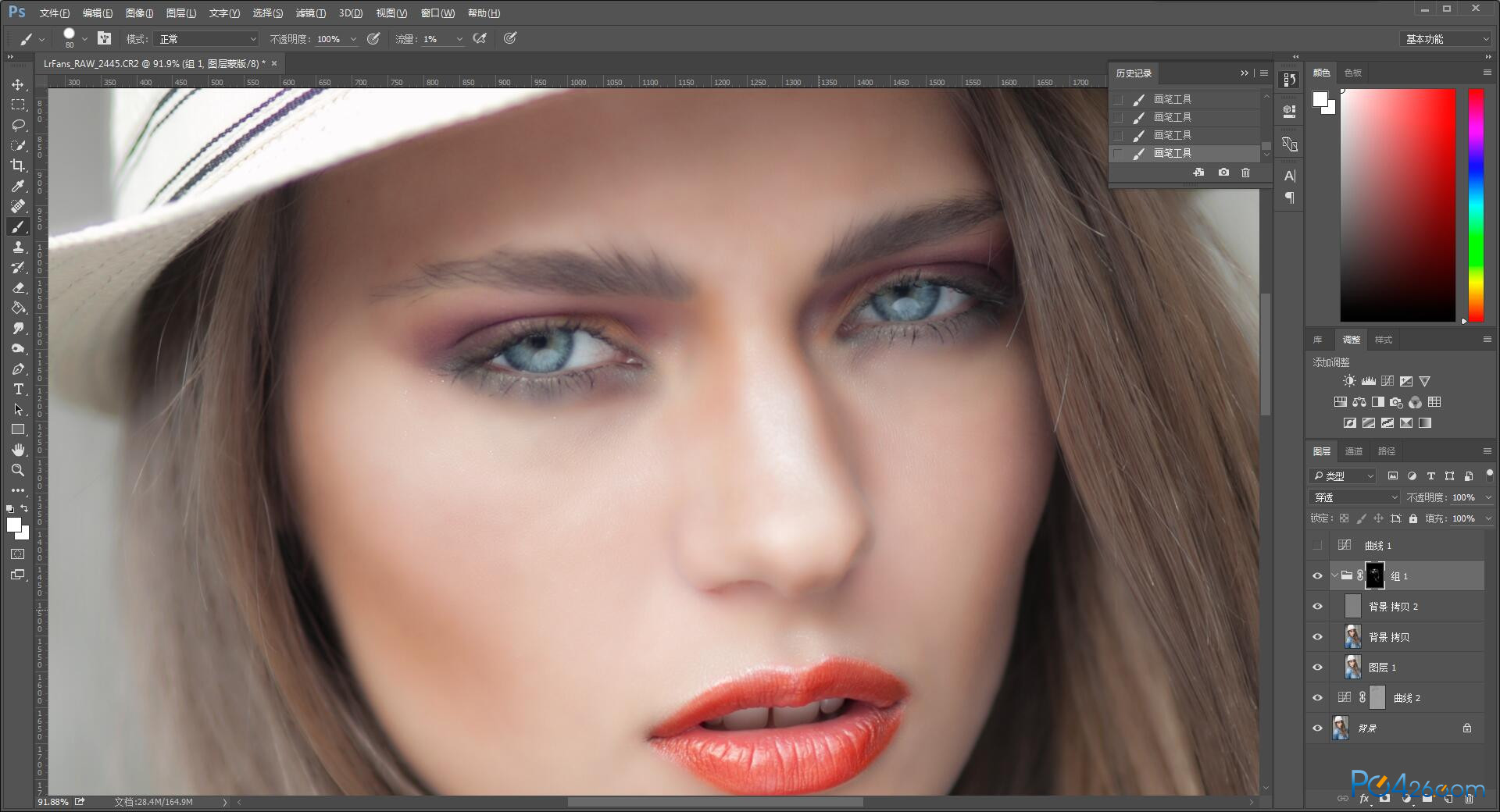The image size is (1500, 812).
Task: Open the brush opacity dropdown arrow
Action: (x=353, y=39)
